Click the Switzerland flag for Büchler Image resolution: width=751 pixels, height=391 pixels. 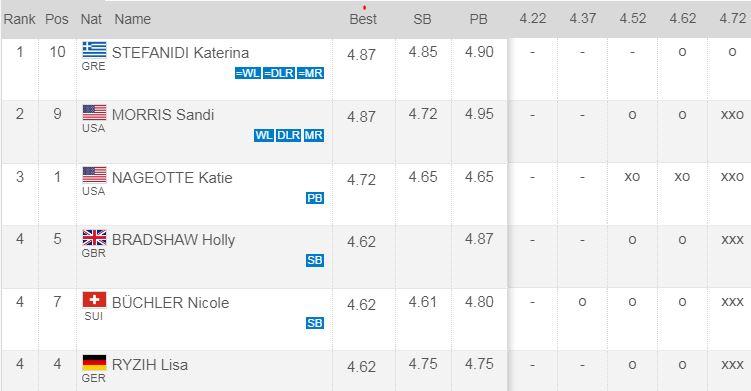coord(94,300)
